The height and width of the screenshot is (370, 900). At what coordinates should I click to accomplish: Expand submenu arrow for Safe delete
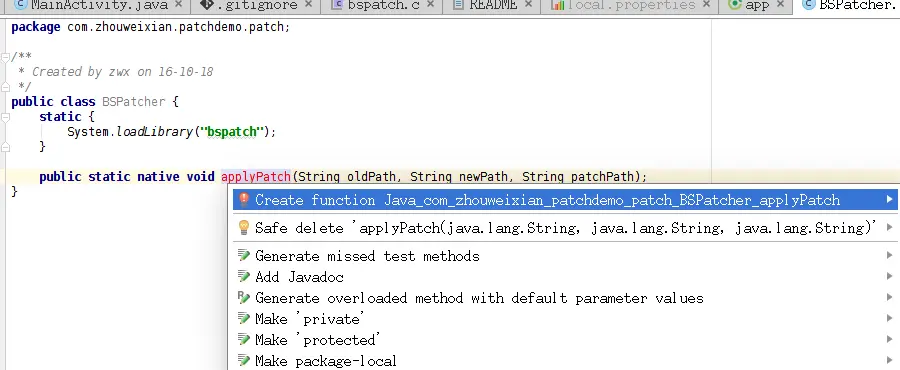click(890, 228)
